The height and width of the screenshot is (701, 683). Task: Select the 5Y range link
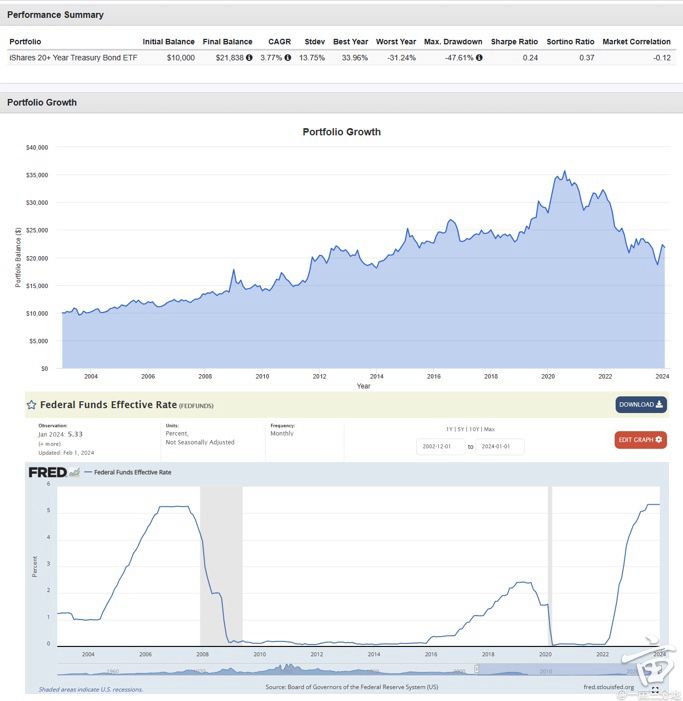tap(460, 429)
